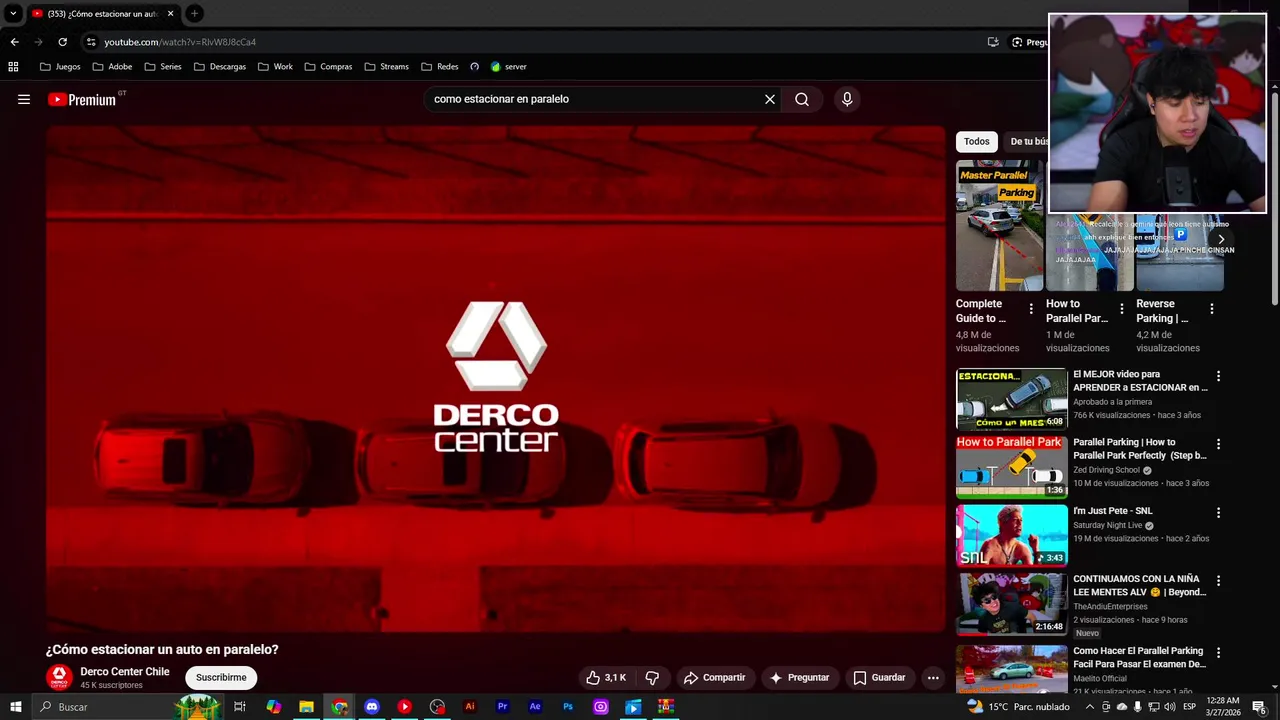Viewport: 1280px width, 720px height.
Task: Click the Derco Center video player
Action: tap(495, 379)
